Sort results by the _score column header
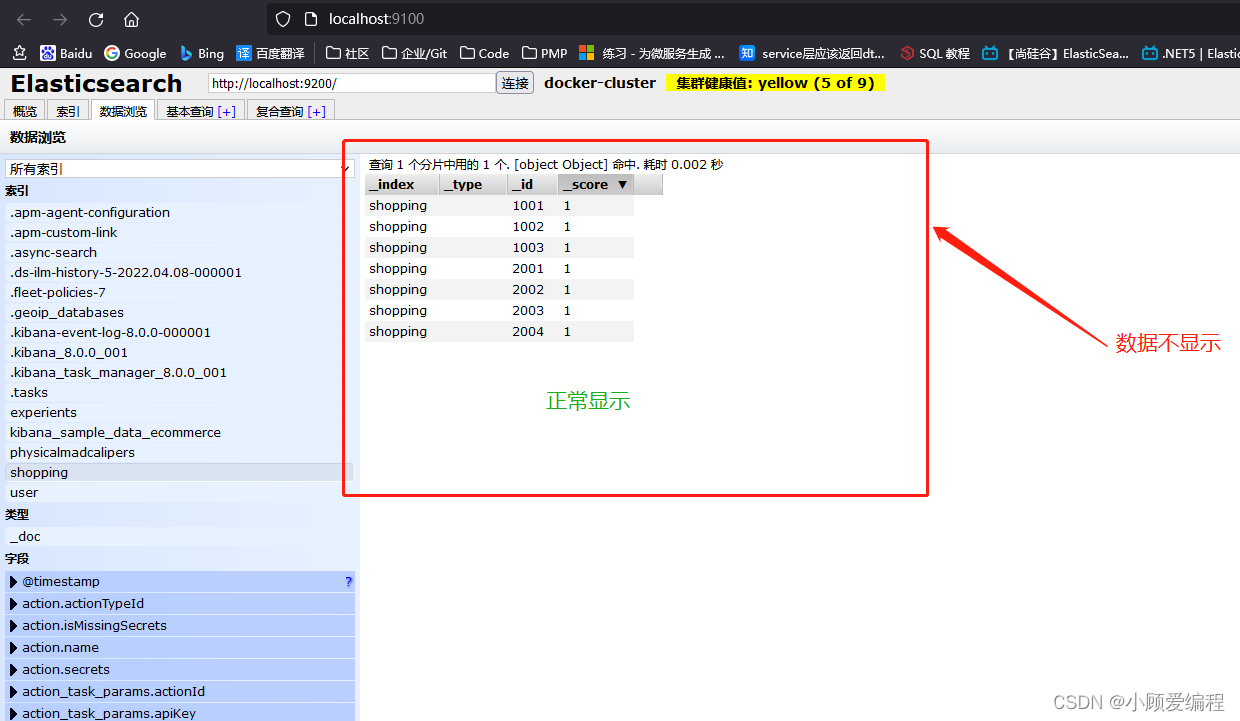1240x721 pixels. (x=595, y=184)
